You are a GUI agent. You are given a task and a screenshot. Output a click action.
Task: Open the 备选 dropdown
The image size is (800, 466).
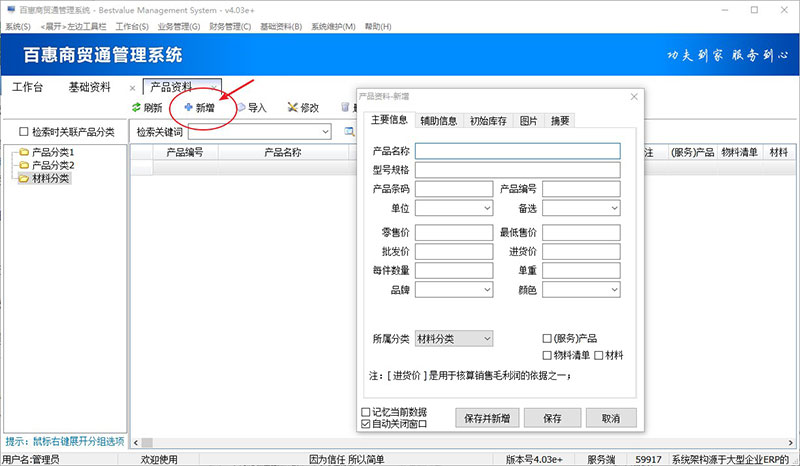click(x=614, y=208)
